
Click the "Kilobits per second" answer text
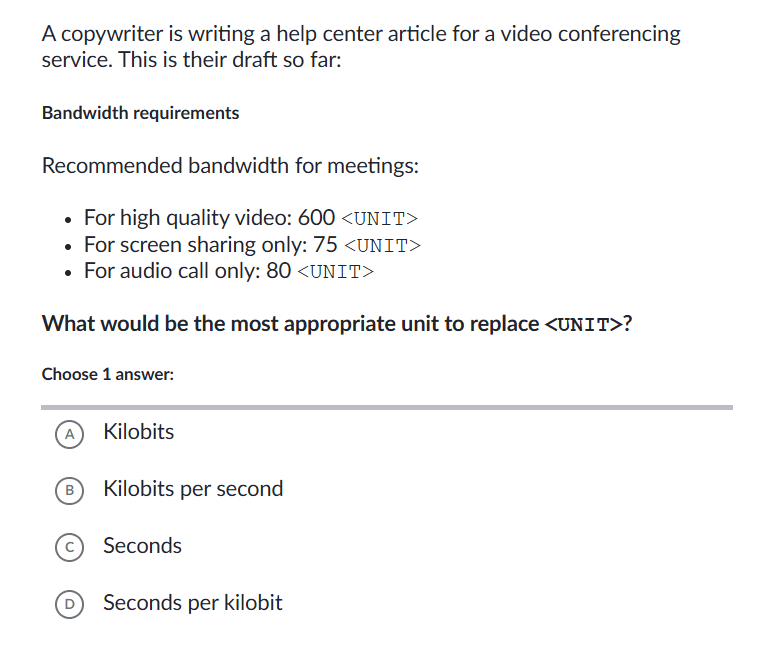point(193,489)
